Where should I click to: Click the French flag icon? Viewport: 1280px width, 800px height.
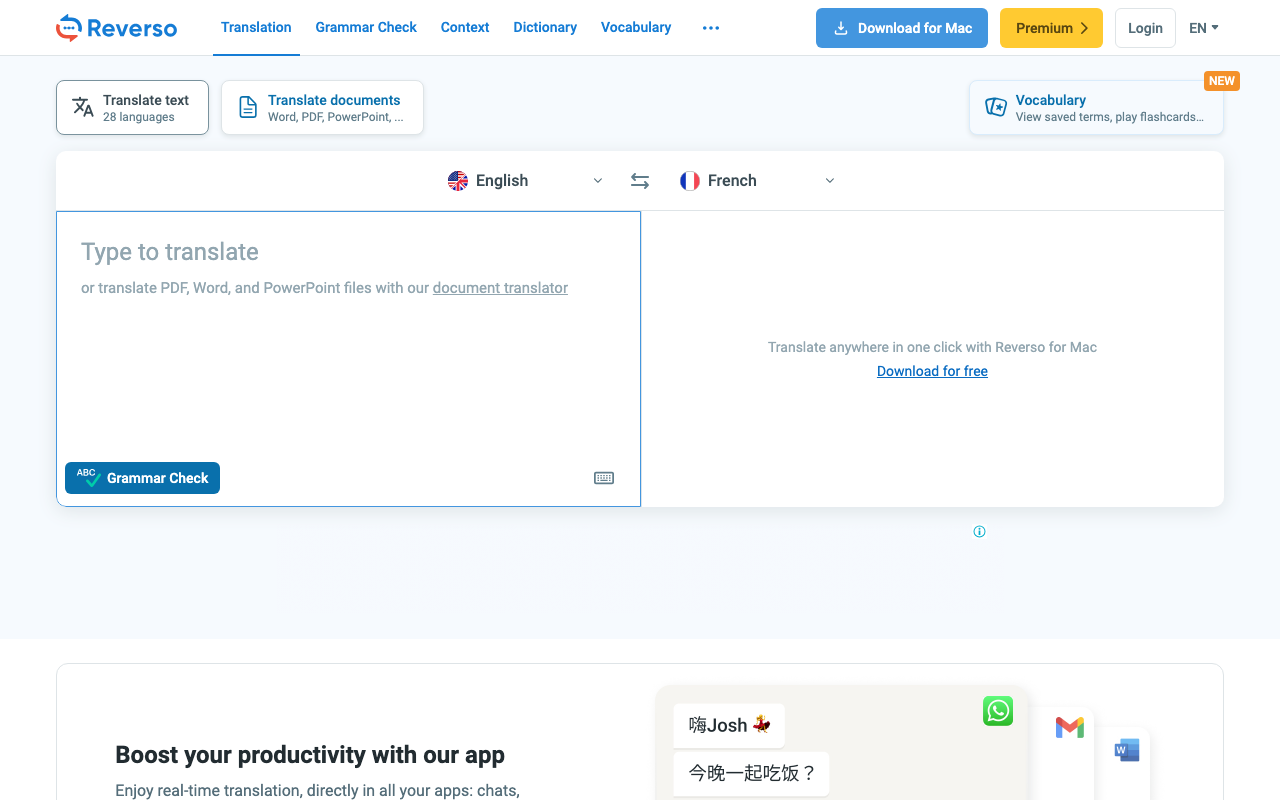pos(690,181)
